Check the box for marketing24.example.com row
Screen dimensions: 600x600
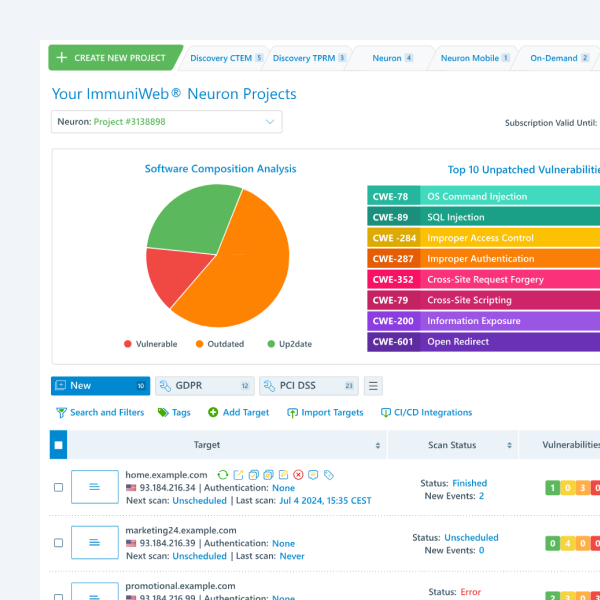tap(58, 543)
